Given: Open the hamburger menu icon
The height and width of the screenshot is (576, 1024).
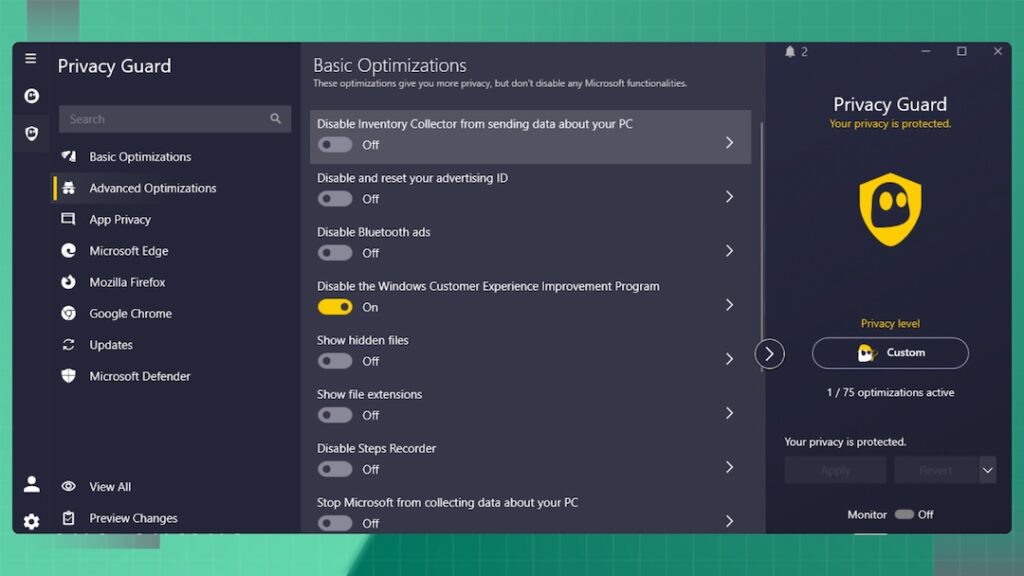Looking at the screenshot, I should point(31,59).
